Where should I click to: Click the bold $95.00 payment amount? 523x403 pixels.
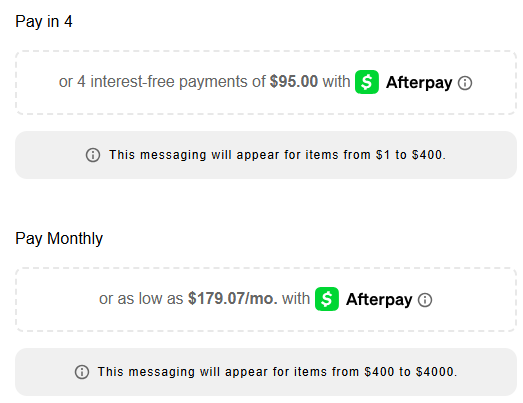294,81
